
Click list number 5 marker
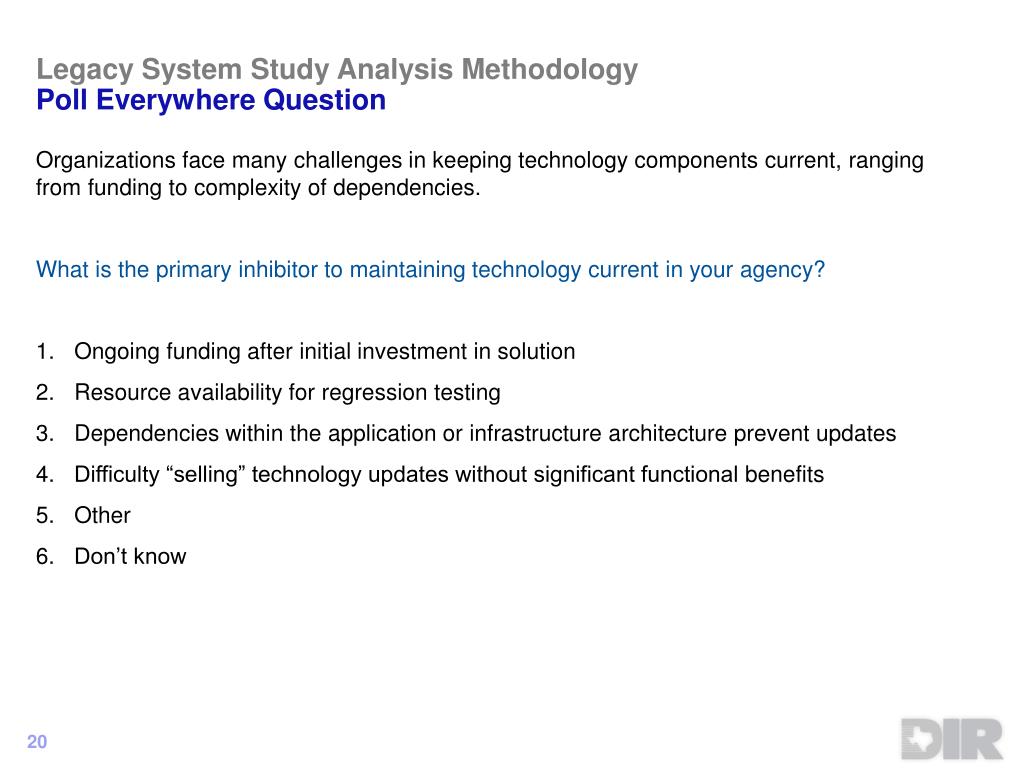click(x=44, y=515)
